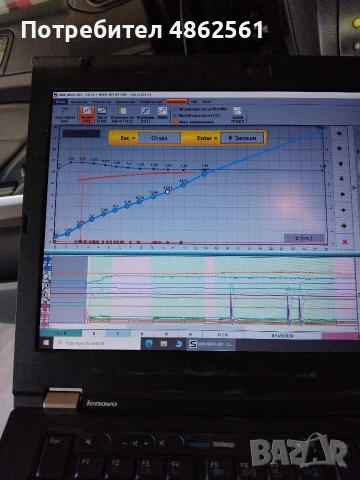Click the single right arrow button beside graph
360x480 pixels.
343,210
